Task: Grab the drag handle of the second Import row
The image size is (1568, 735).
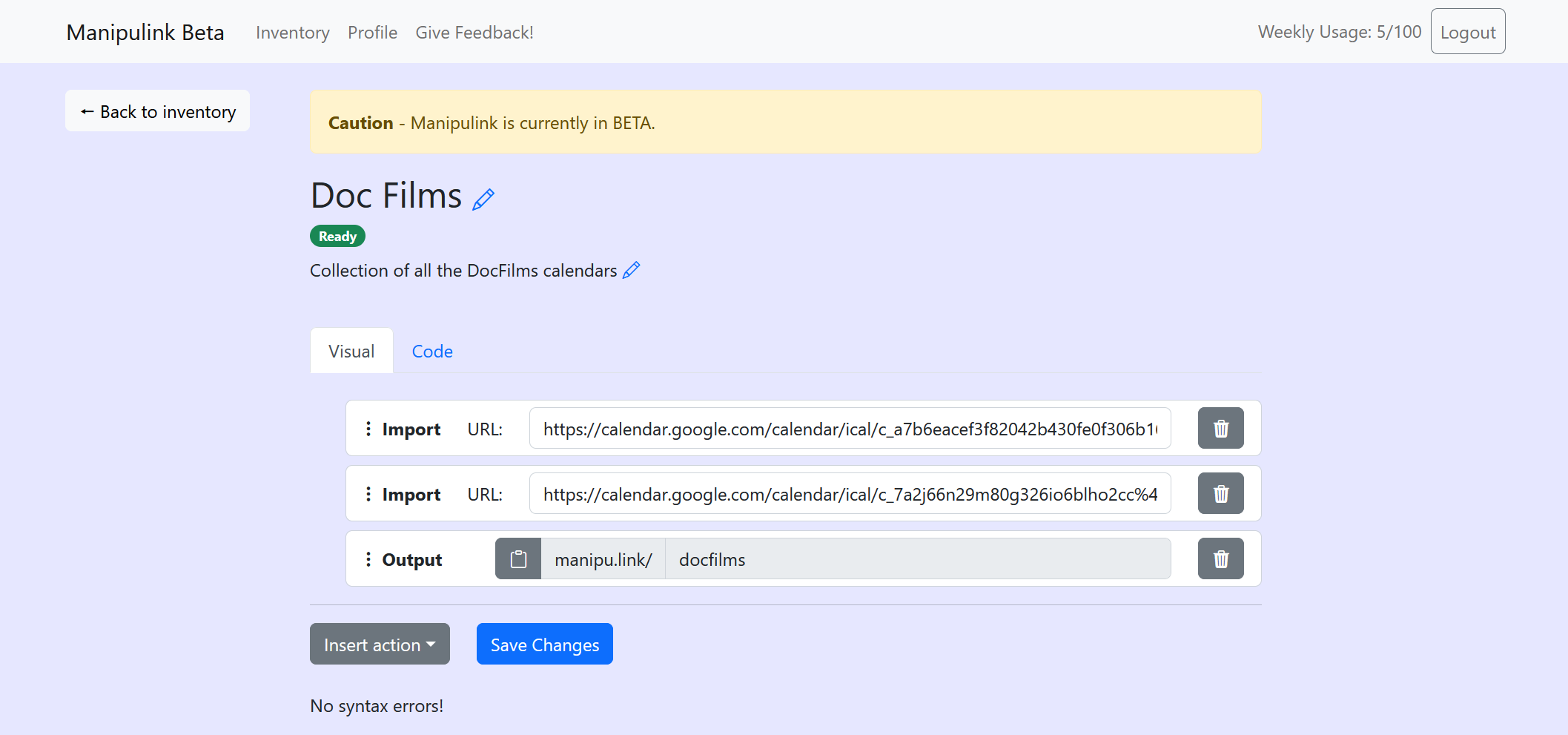Action: tap(368, 494)
